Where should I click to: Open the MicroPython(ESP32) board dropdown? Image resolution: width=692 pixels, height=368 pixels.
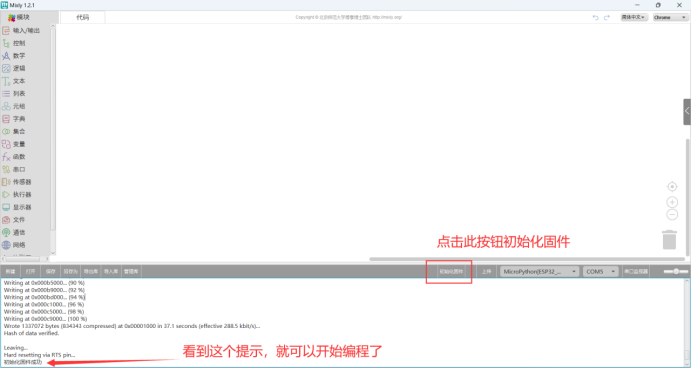coord(539,271)
